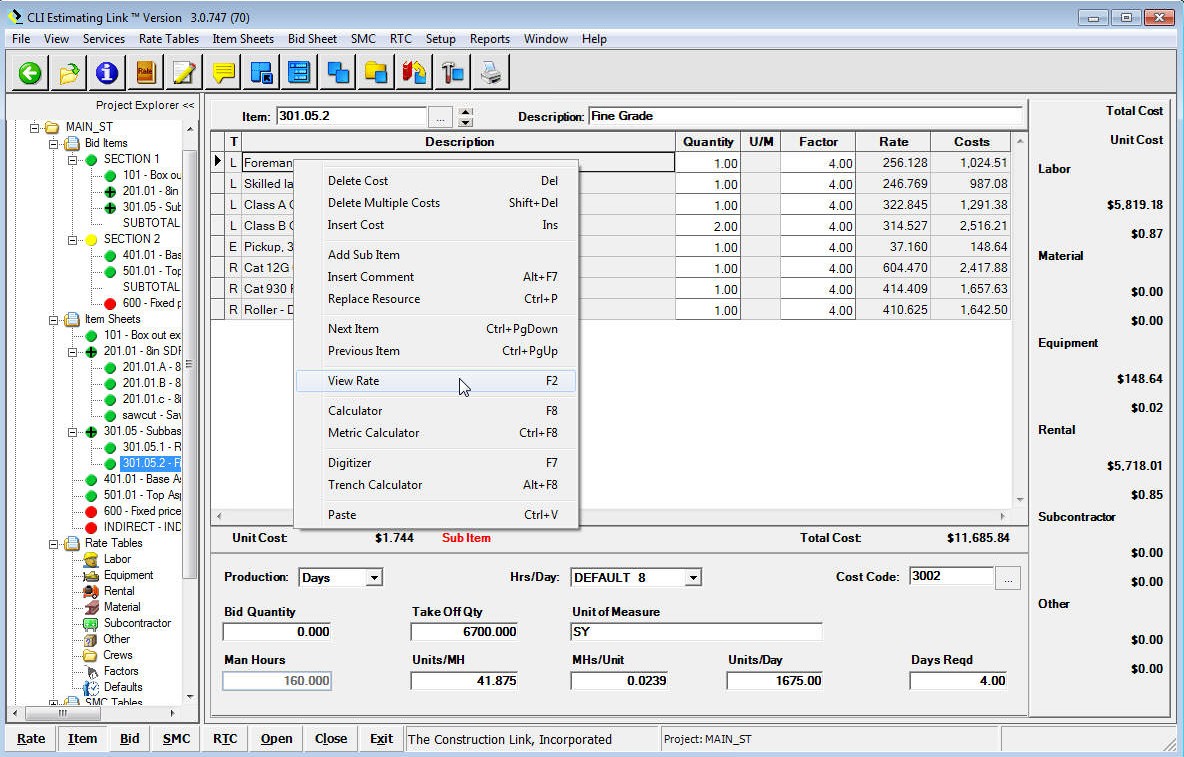Click the Item number spinner up arrow

(466, 112)
